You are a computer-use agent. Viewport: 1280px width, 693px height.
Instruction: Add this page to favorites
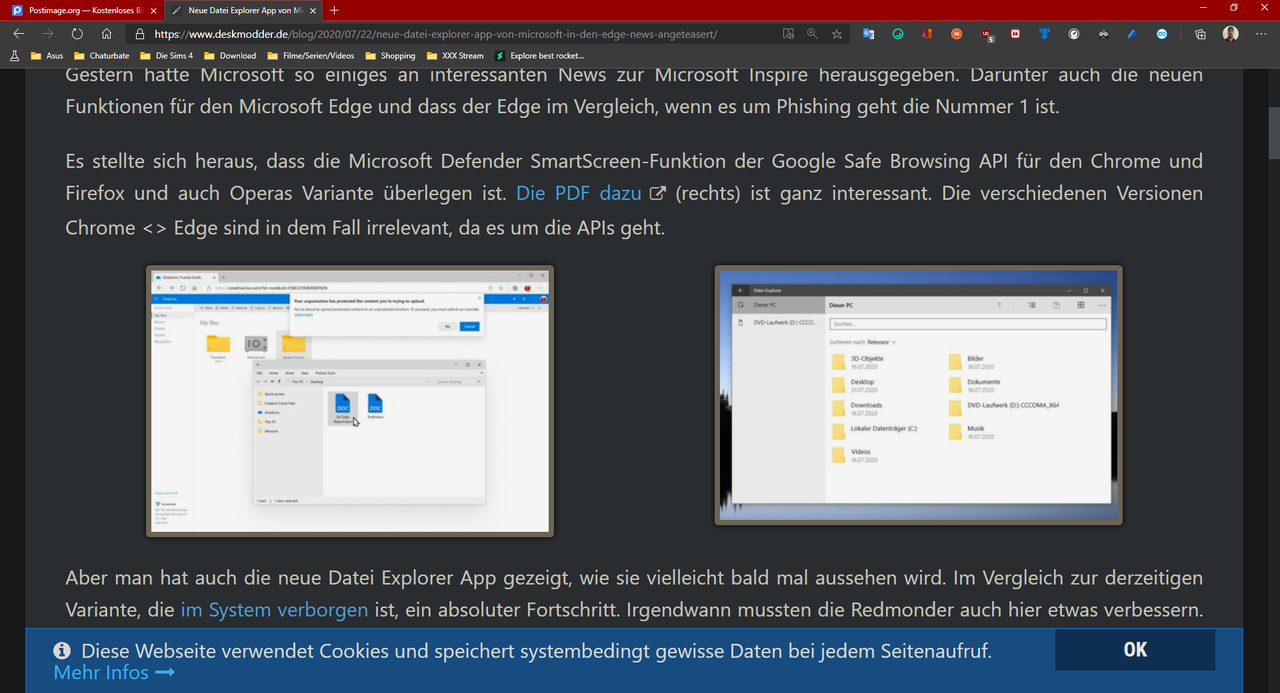(837, 33)
